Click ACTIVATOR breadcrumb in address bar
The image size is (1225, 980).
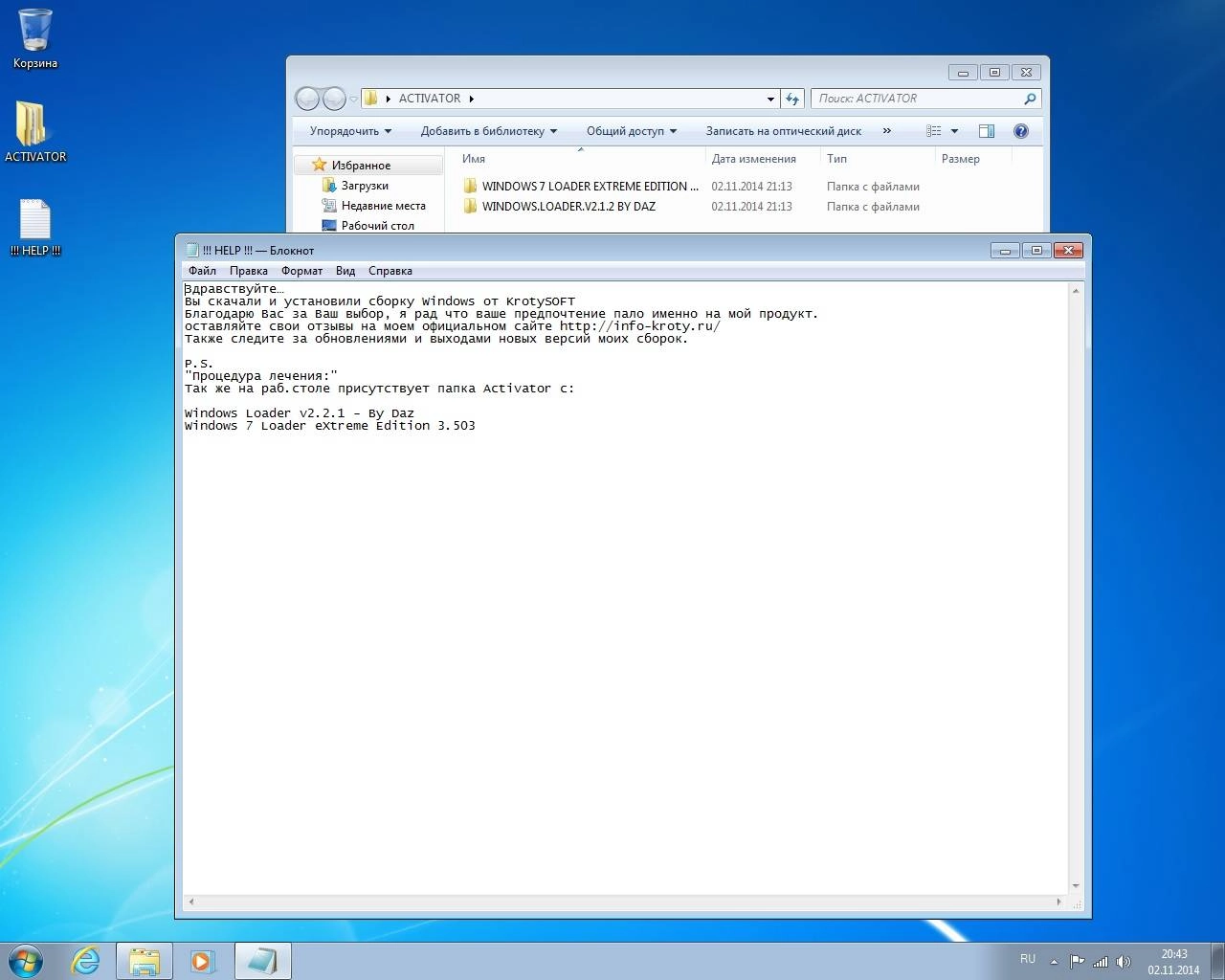point(429,99)
